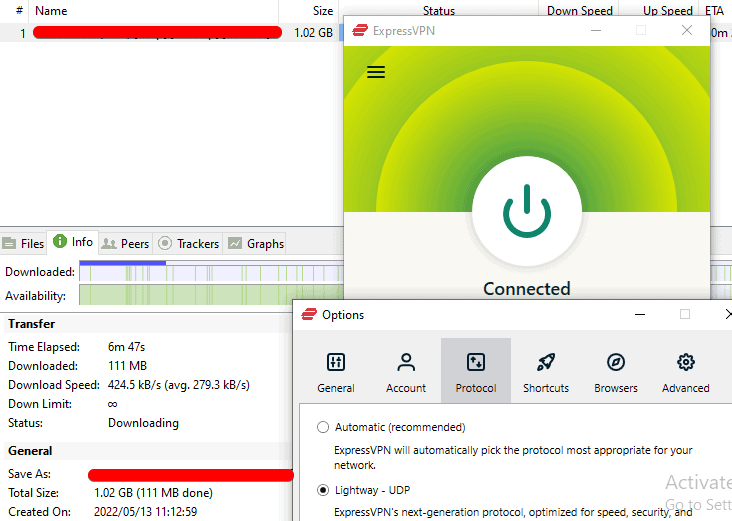Click Created On value 2022/05/13 11:12:59

145,512
